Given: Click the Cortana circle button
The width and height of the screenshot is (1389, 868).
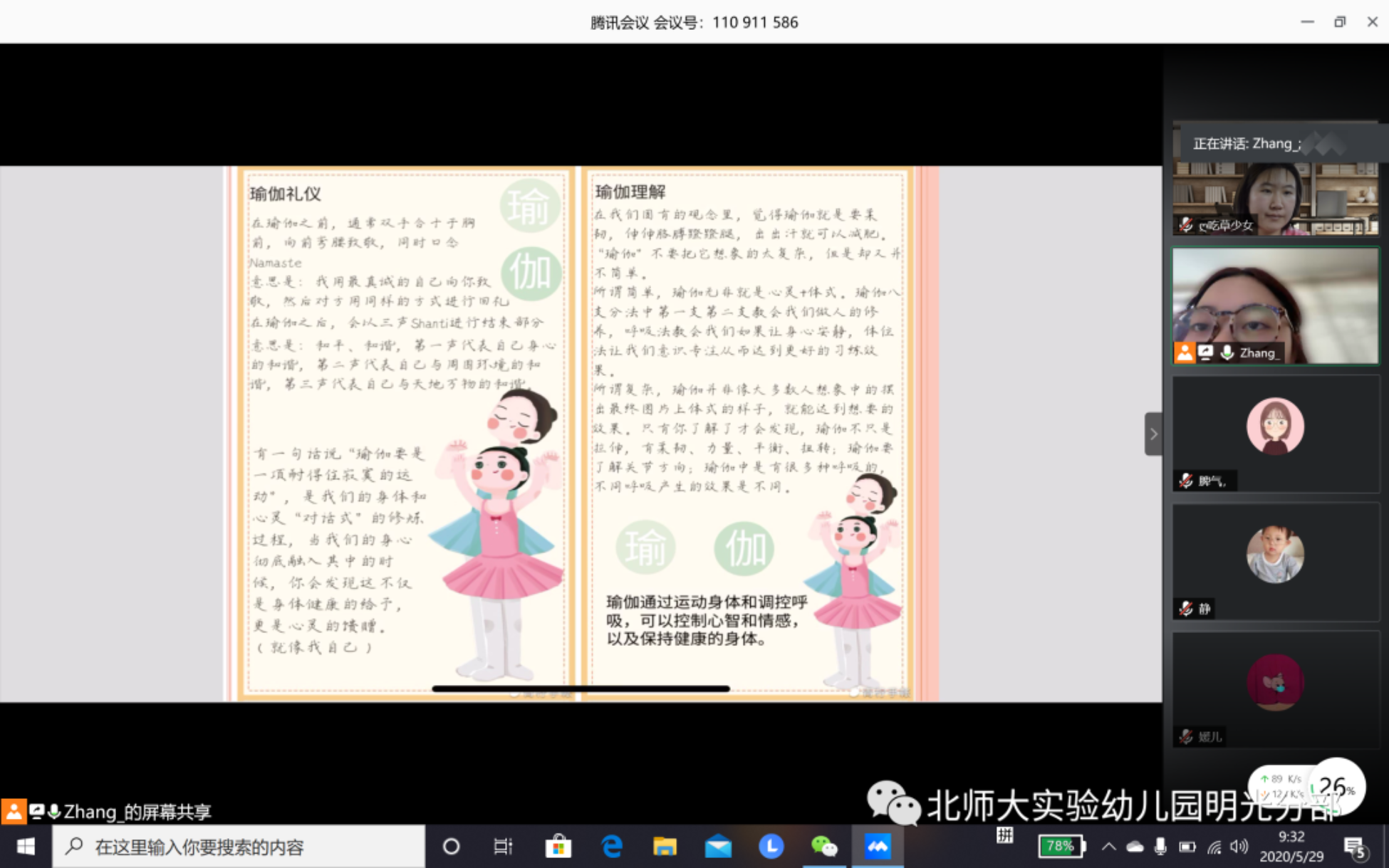Looking at the screenshot, I should [451, 846].
